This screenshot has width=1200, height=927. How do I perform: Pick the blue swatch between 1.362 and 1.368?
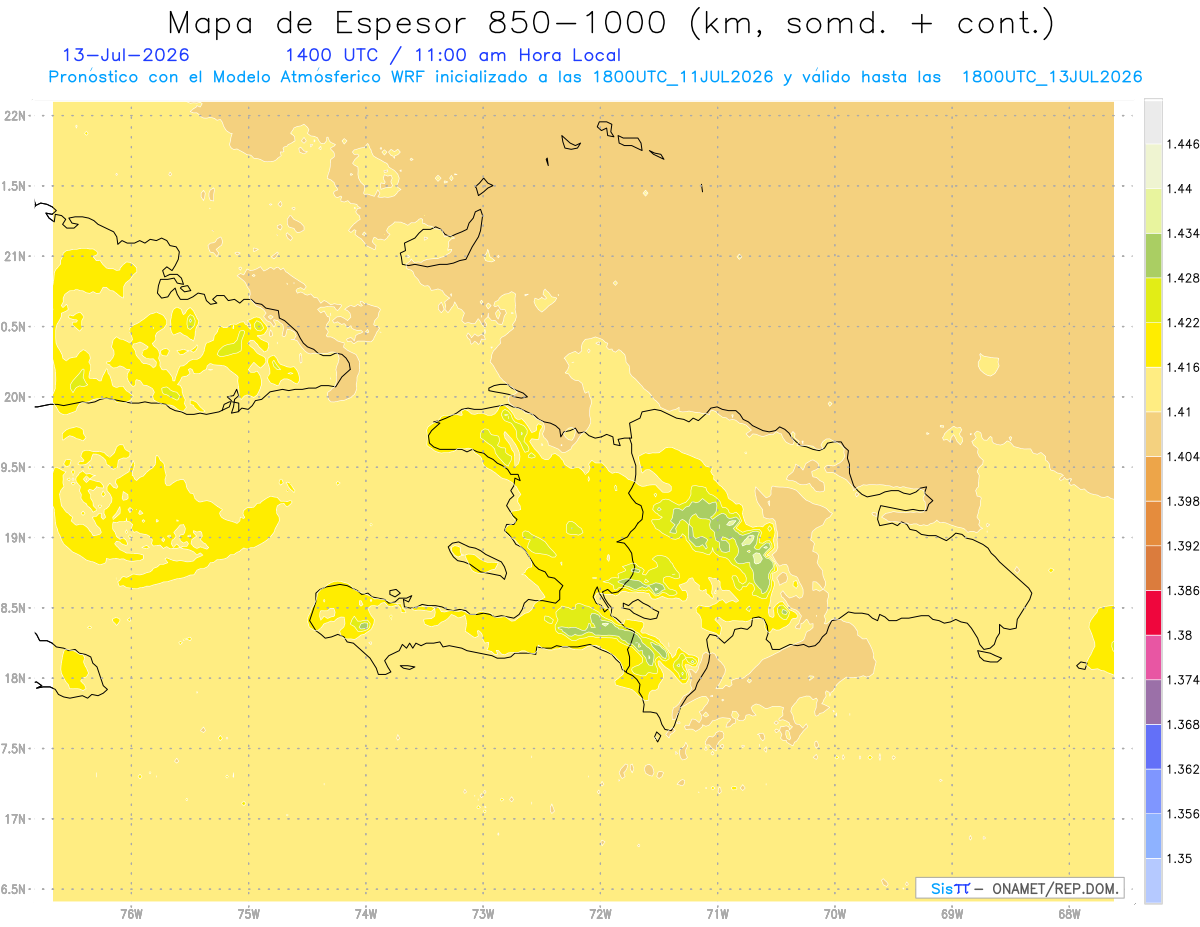(x=1153, y=747)
